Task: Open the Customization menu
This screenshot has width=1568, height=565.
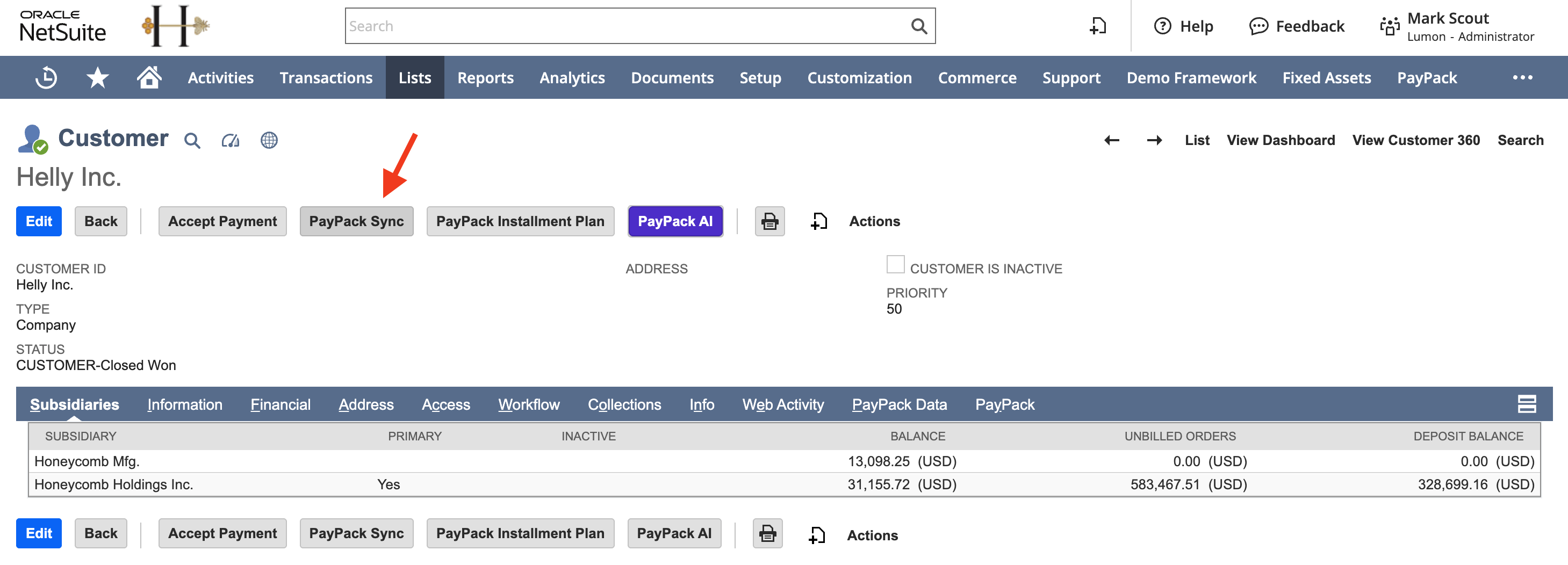Action: coord(859,78)
